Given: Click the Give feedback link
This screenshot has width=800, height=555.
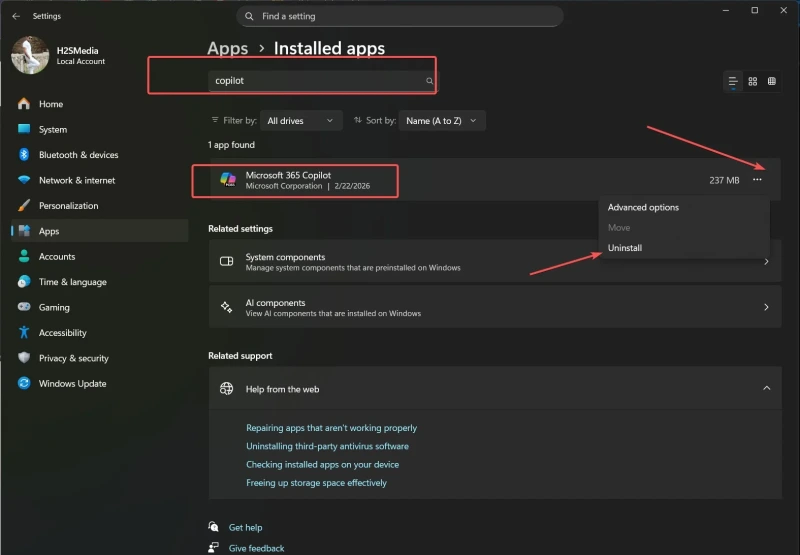Looking at the screenshot, I should click(256, 548).
